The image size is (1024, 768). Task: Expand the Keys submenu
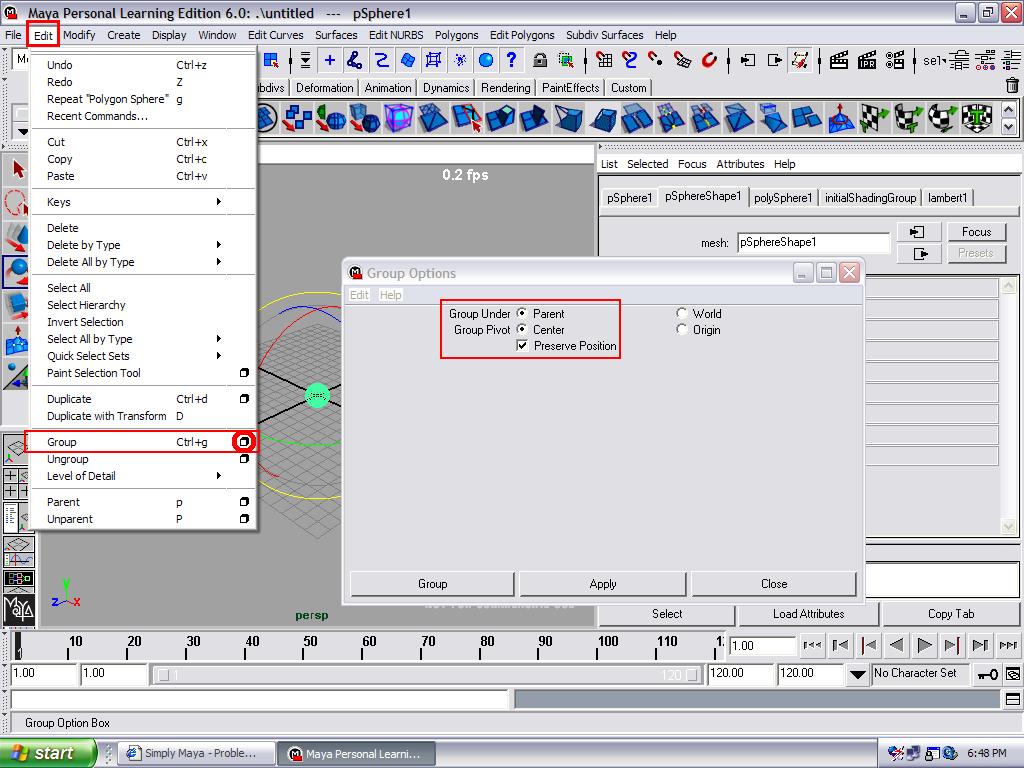click(219, 202)
